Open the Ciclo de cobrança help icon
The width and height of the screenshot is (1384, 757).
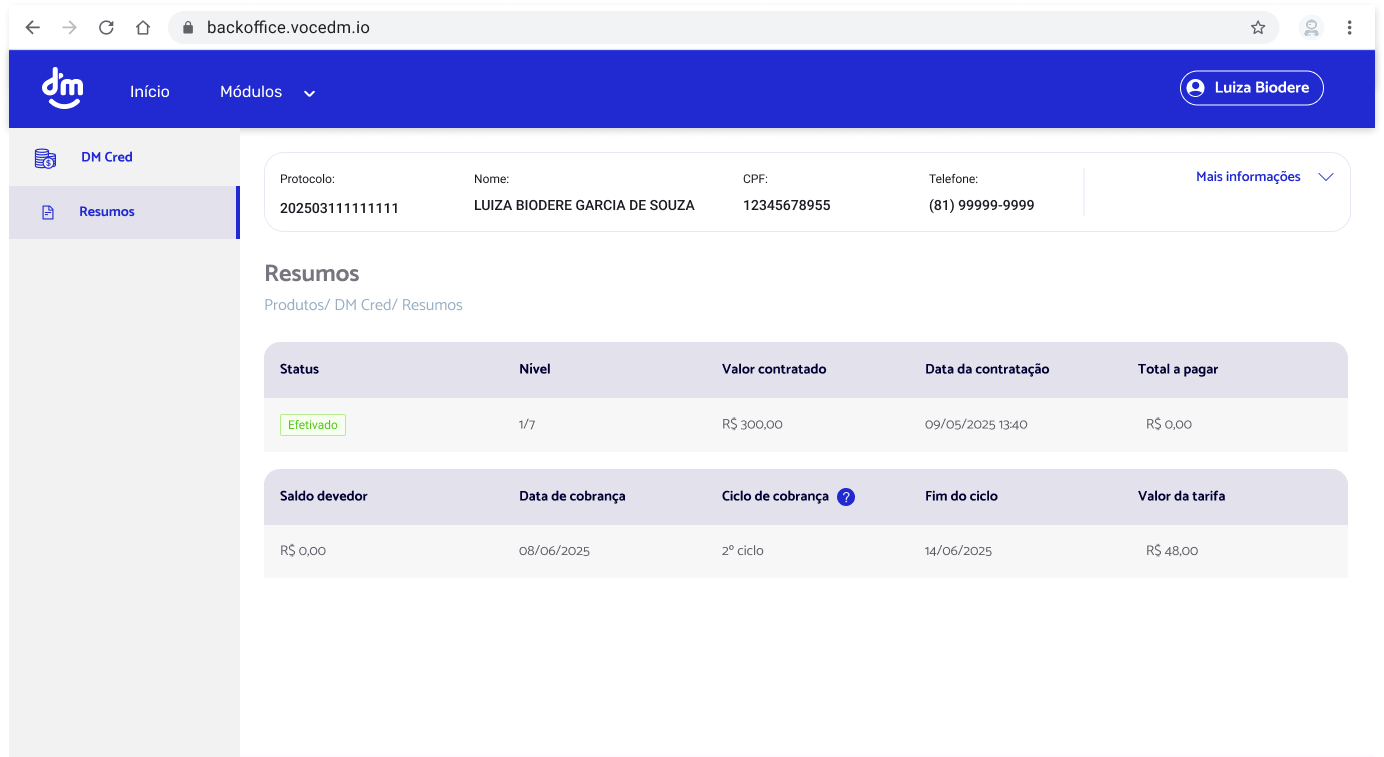tap(845, 496)
